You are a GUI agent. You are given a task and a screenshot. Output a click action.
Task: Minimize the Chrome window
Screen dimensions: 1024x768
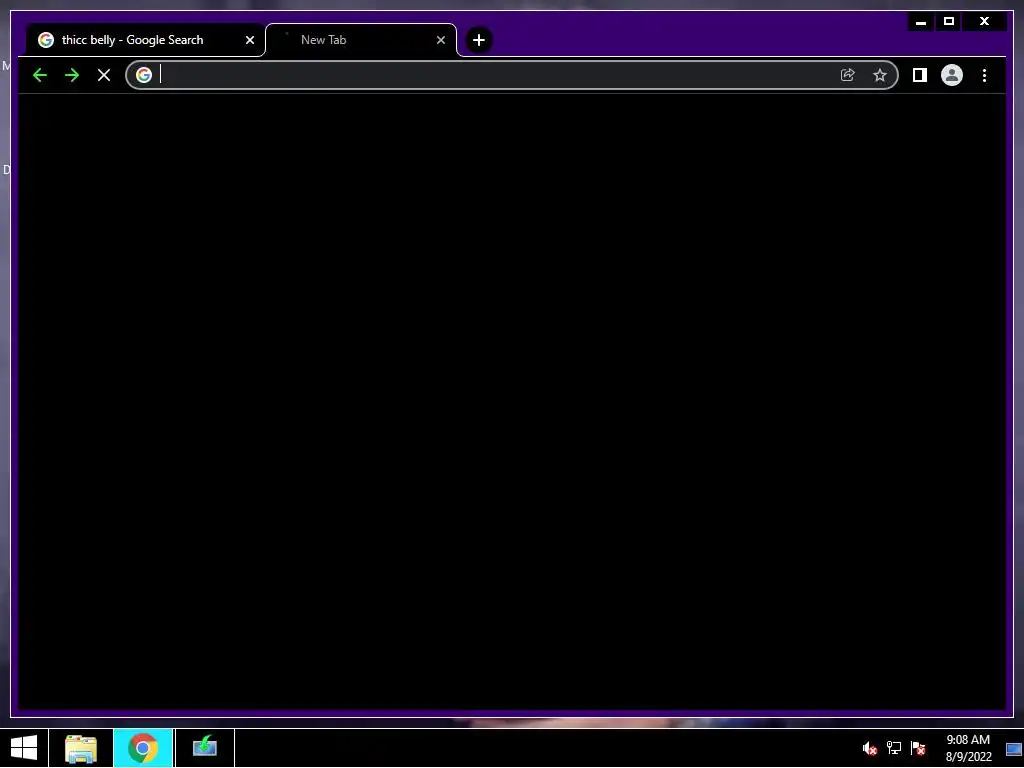click(921, 22)
